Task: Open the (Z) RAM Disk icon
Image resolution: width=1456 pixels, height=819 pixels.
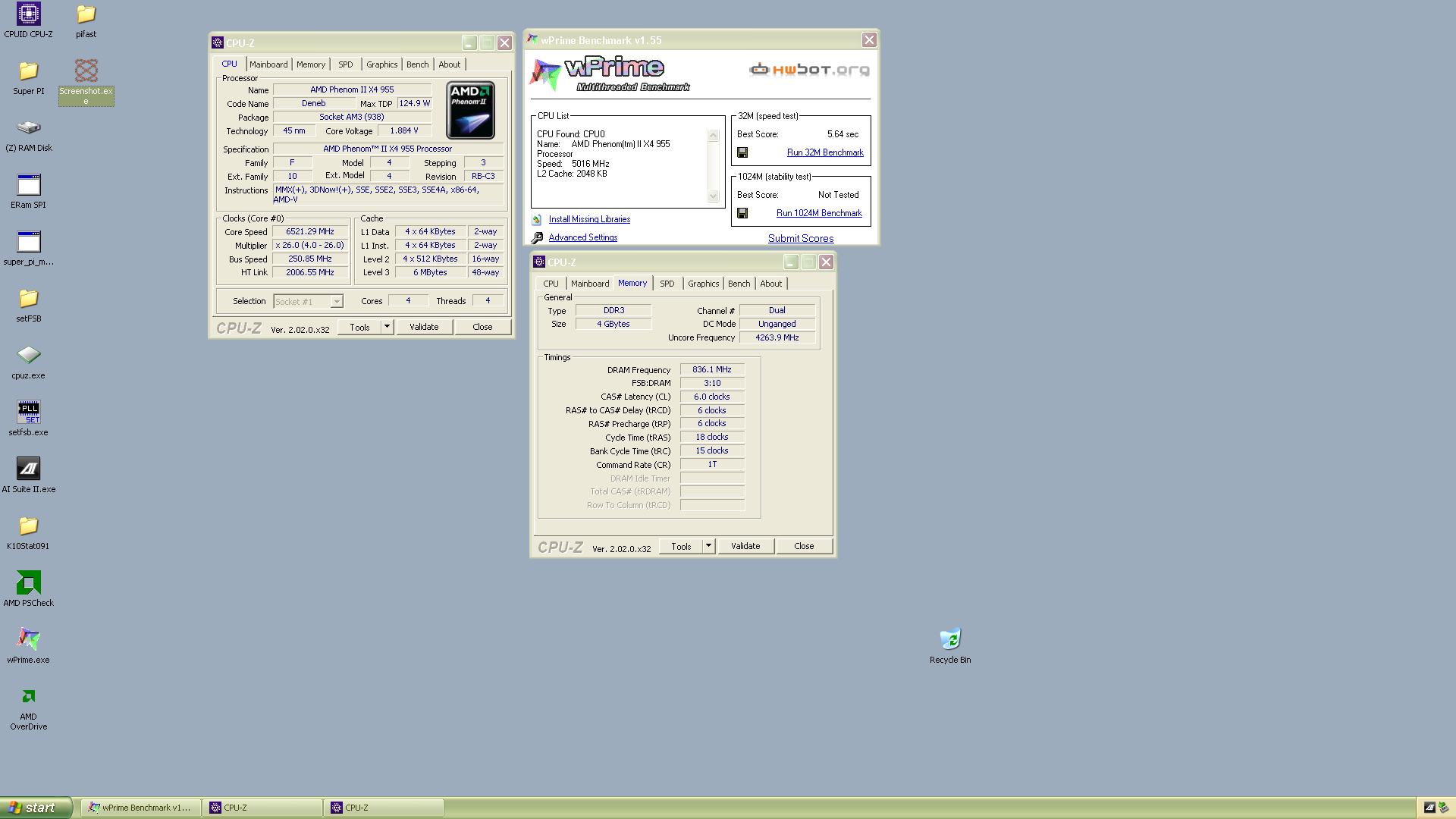Action: (28, 134)
